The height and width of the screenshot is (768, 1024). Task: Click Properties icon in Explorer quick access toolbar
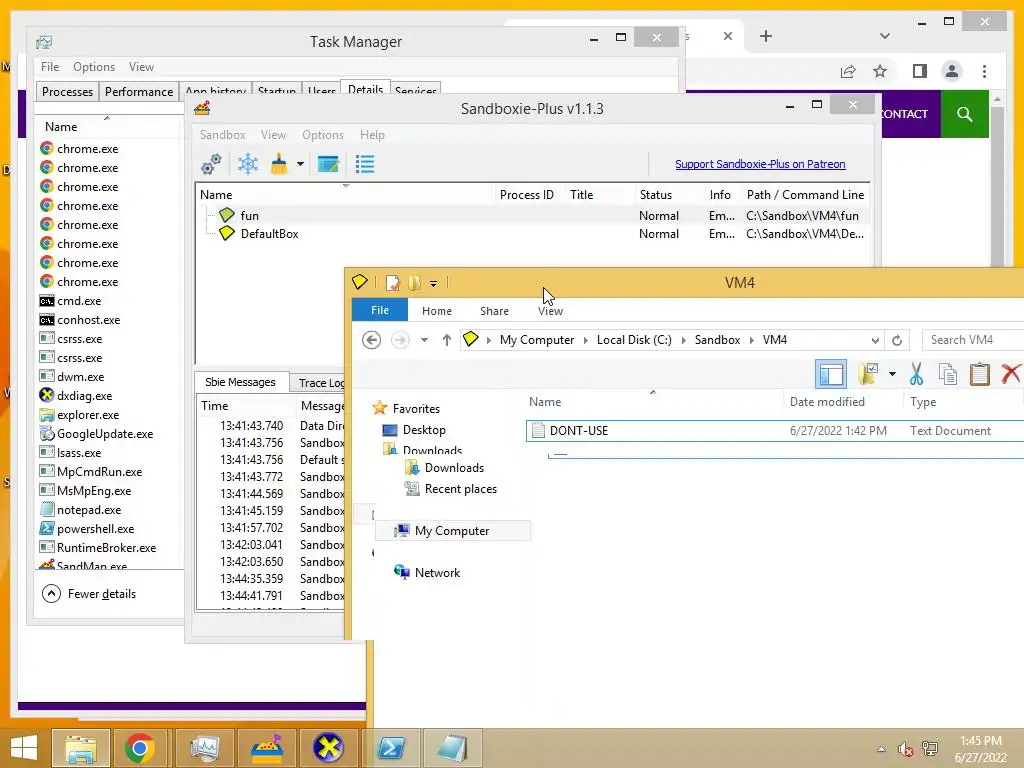click(x=392, y=283)
